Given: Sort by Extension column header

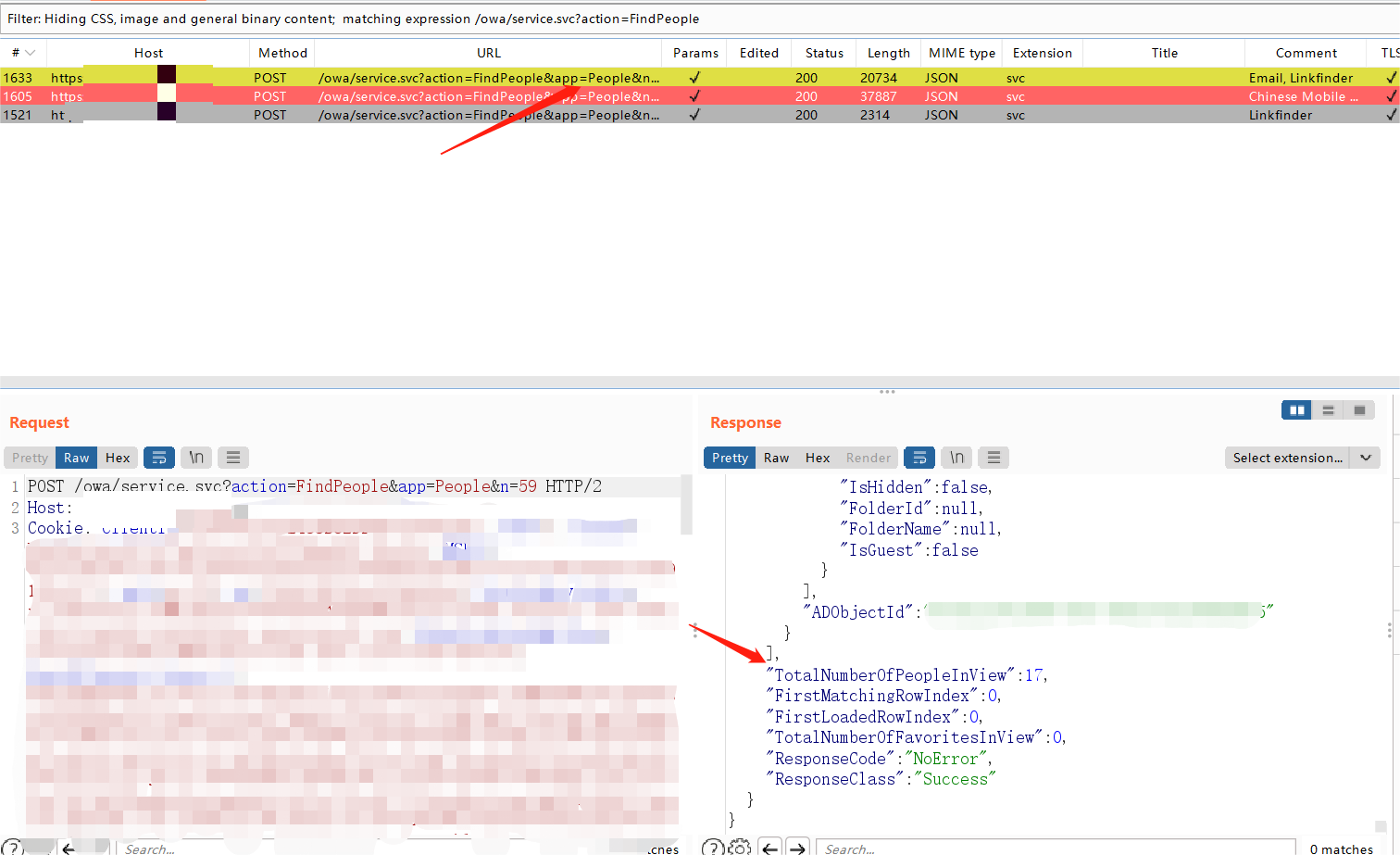Looking at the screenshot, I should tap(1043, 53).
